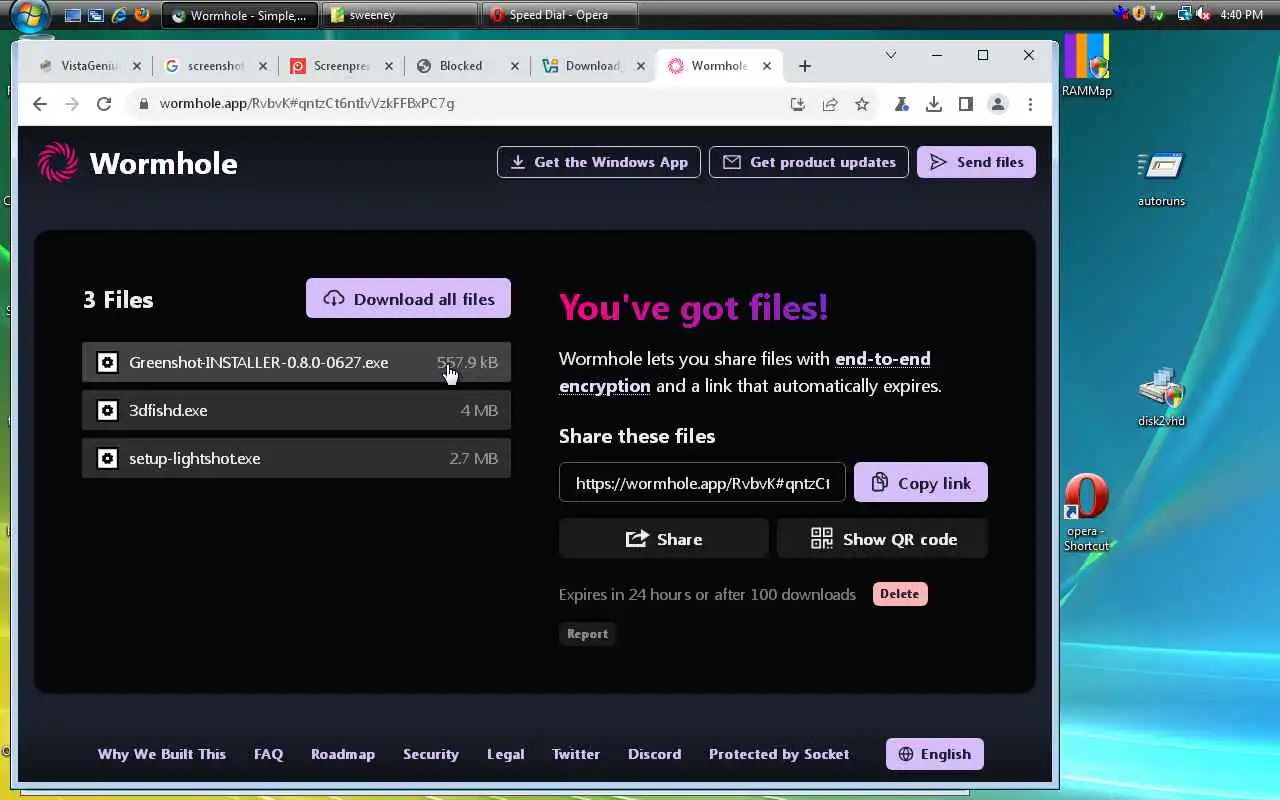1280x800 pixels.
Task: Open the Legal footer link
Action: 506,754
